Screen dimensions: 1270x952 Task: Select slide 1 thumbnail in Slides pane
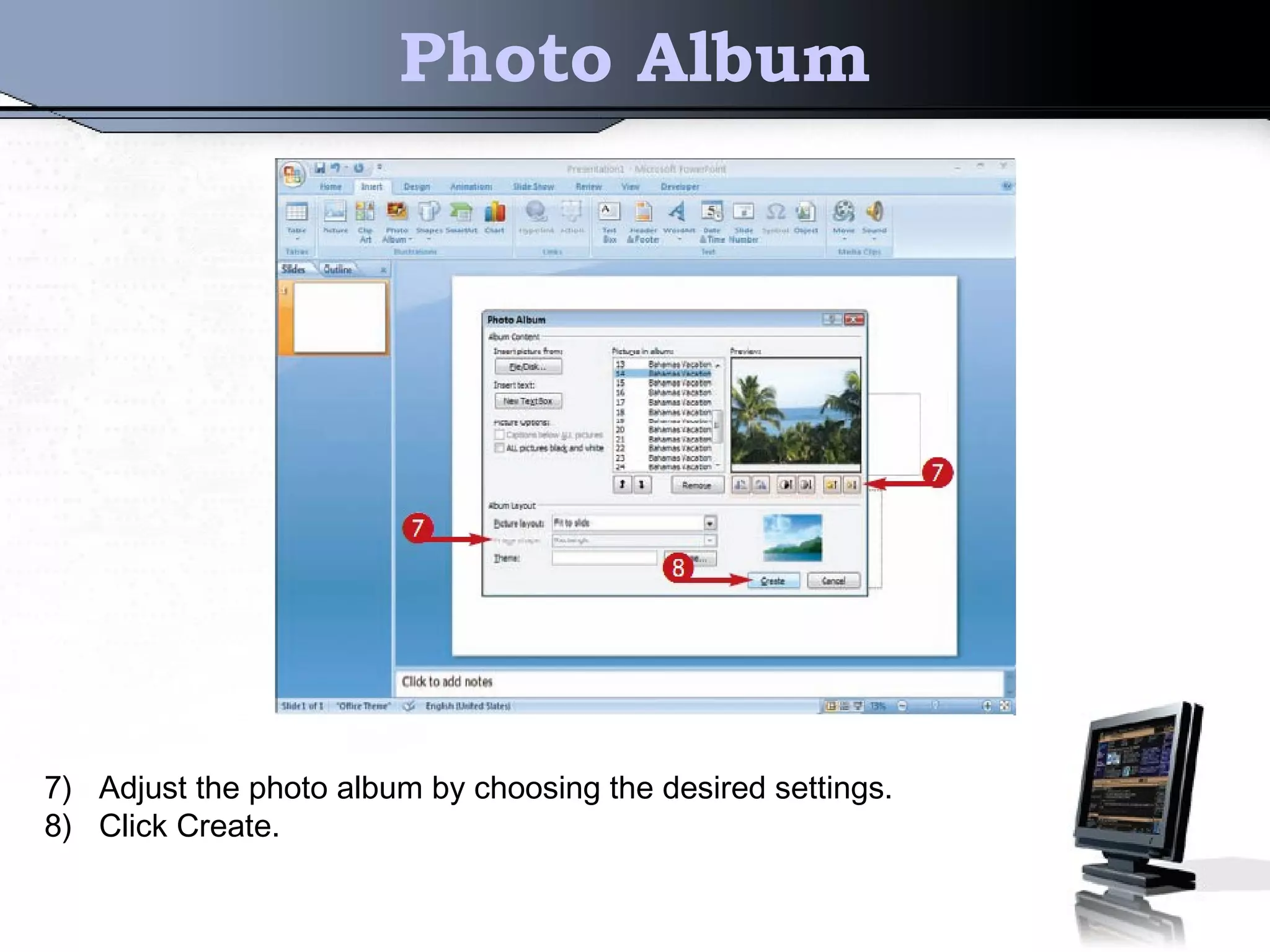coord(340,317)
